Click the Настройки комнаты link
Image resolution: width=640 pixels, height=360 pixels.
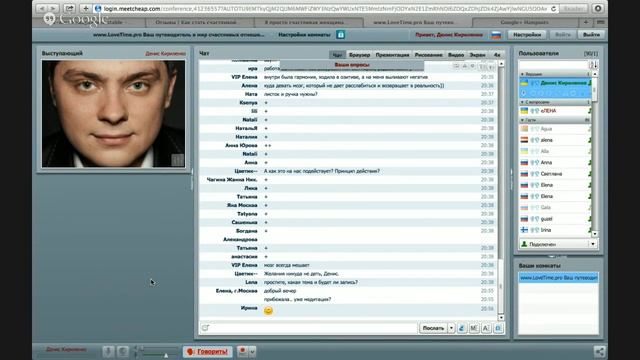[304, 35]
